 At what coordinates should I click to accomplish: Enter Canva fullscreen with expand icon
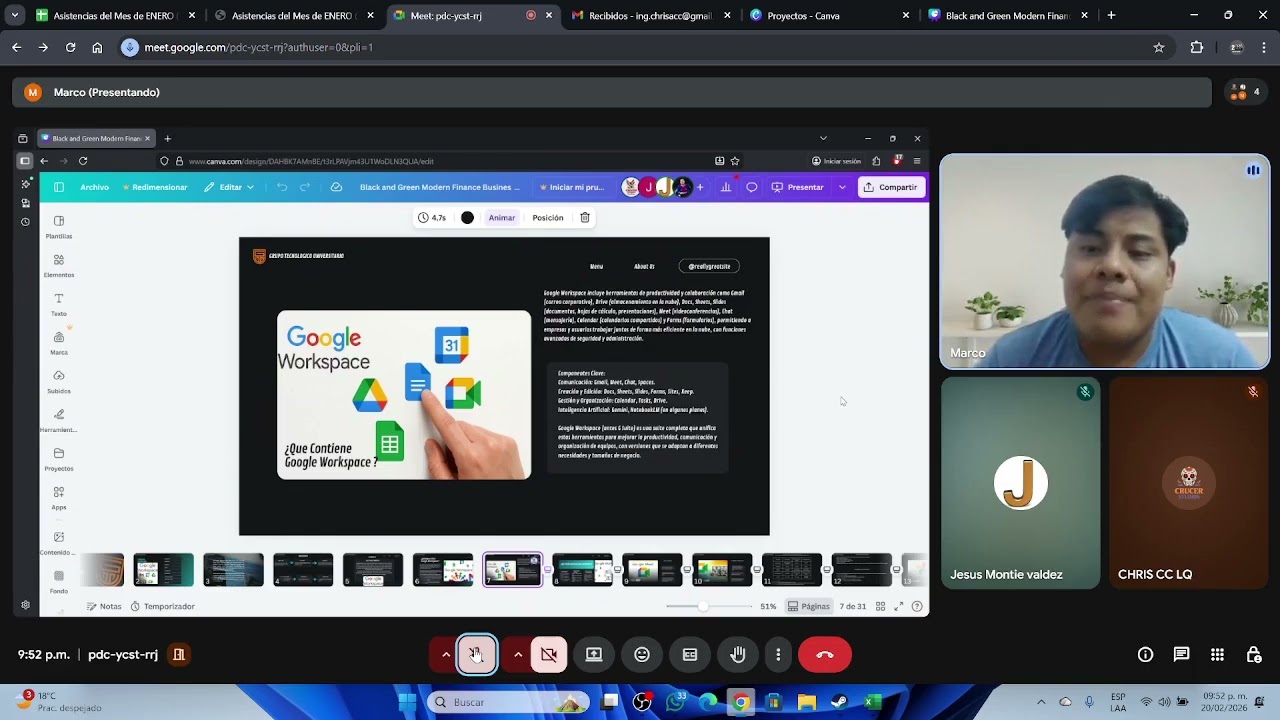(898, 606)
